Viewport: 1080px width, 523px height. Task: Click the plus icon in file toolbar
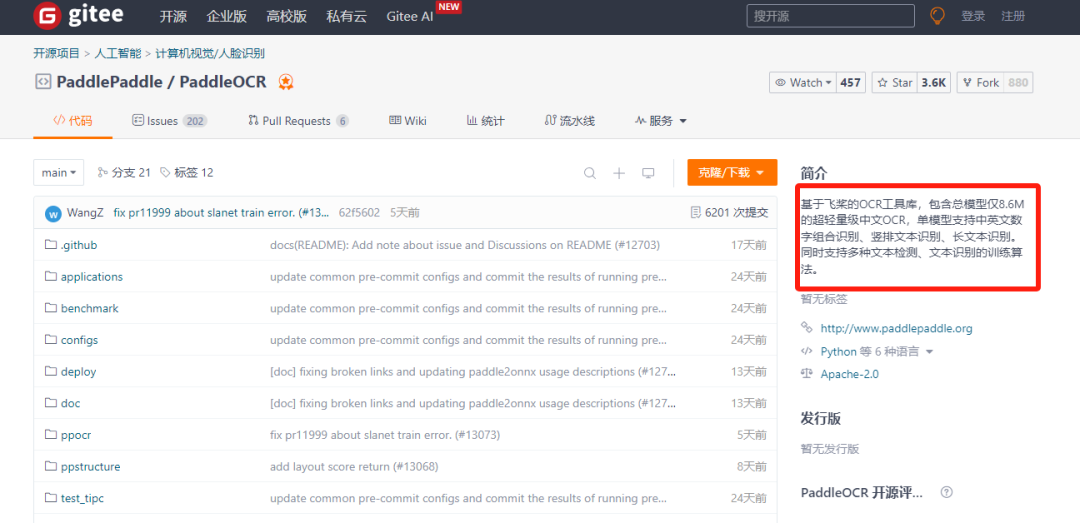619,173
